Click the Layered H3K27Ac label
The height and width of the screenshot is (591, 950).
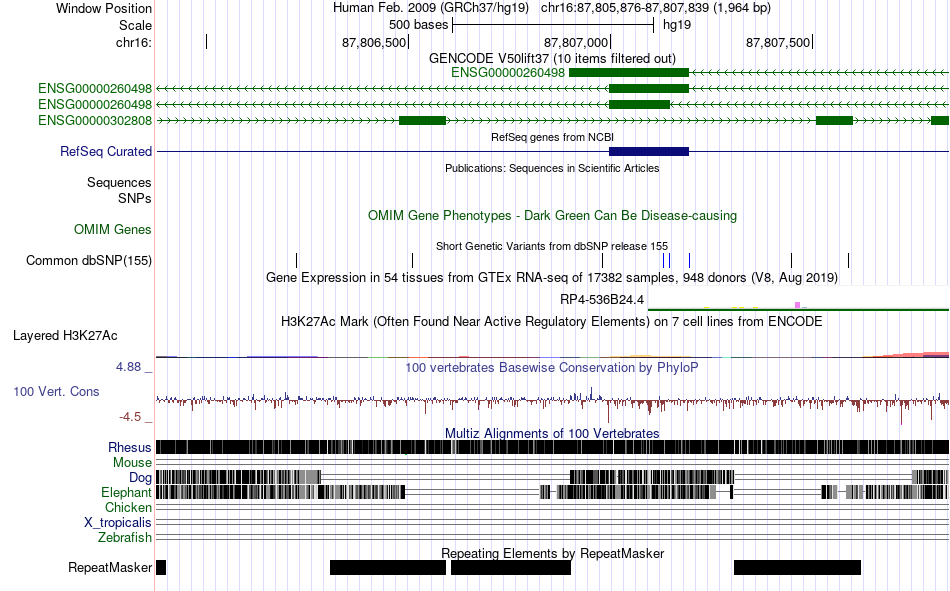65,336
